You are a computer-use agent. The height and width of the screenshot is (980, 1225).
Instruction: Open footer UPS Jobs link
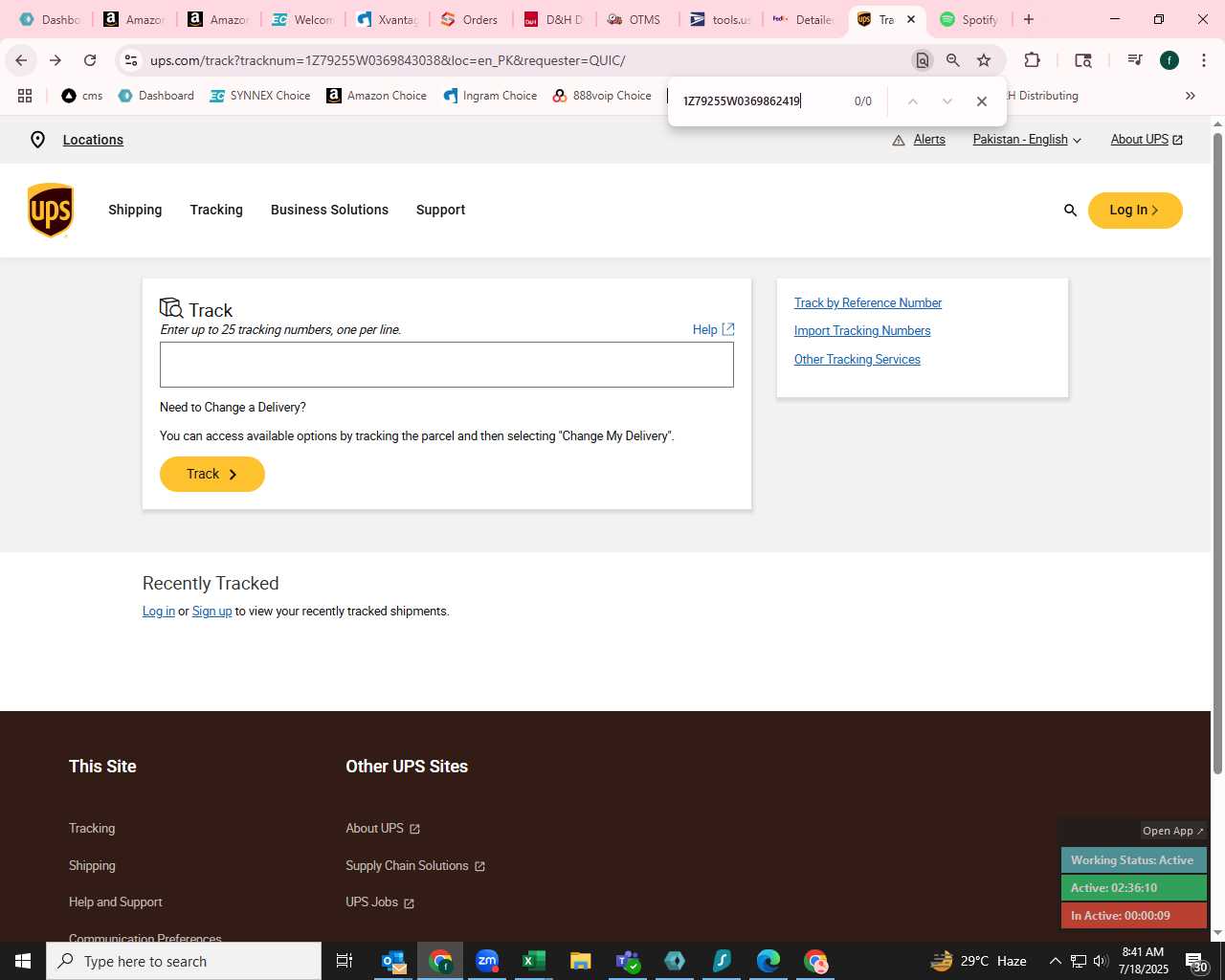(x=380, y=902)
